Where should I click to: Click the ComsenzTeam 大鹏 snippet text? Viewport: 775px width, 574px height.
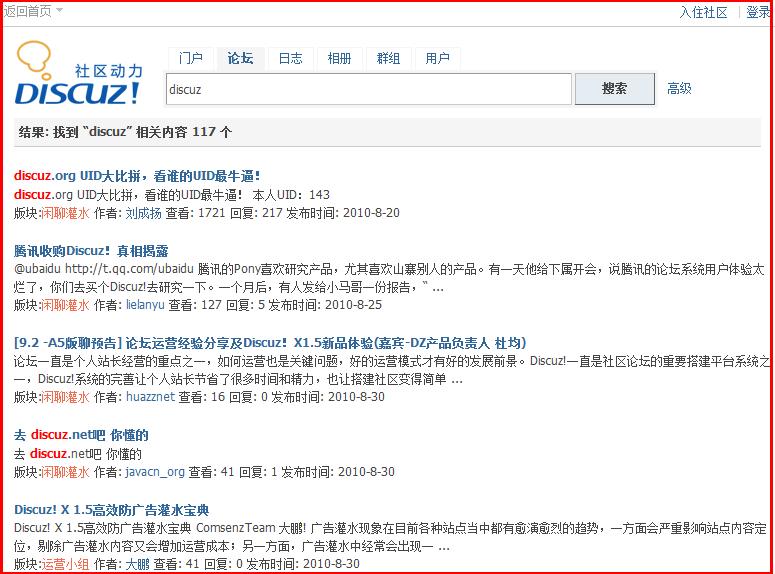251,528
